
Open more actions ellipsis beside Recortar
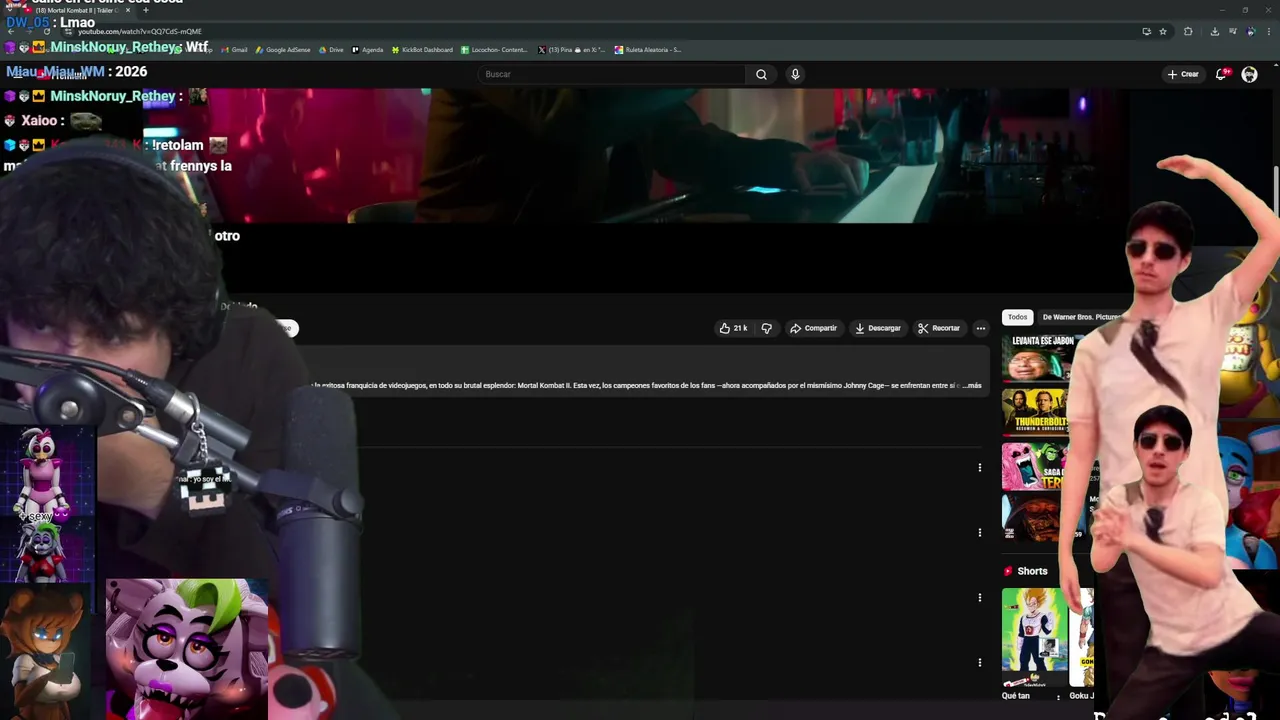[x=981, y=328]
